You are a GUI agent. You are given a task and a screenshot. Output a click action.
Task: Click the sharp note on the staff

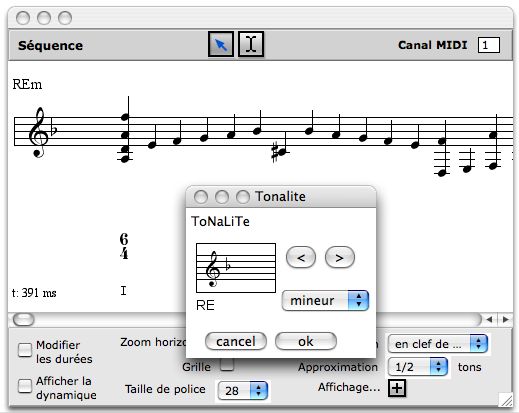tap(279, 152)
